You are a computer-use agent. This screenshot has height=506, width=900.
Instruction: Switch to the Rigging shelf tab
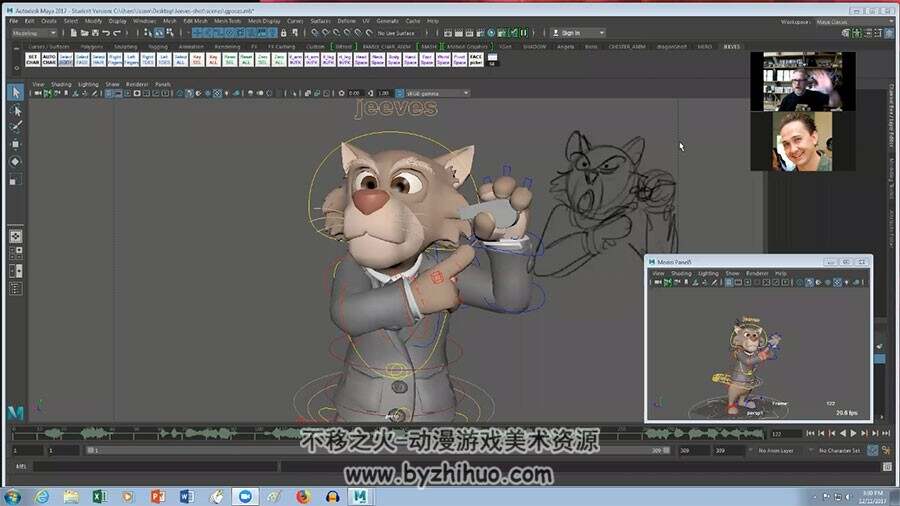(x=158, y=46)
